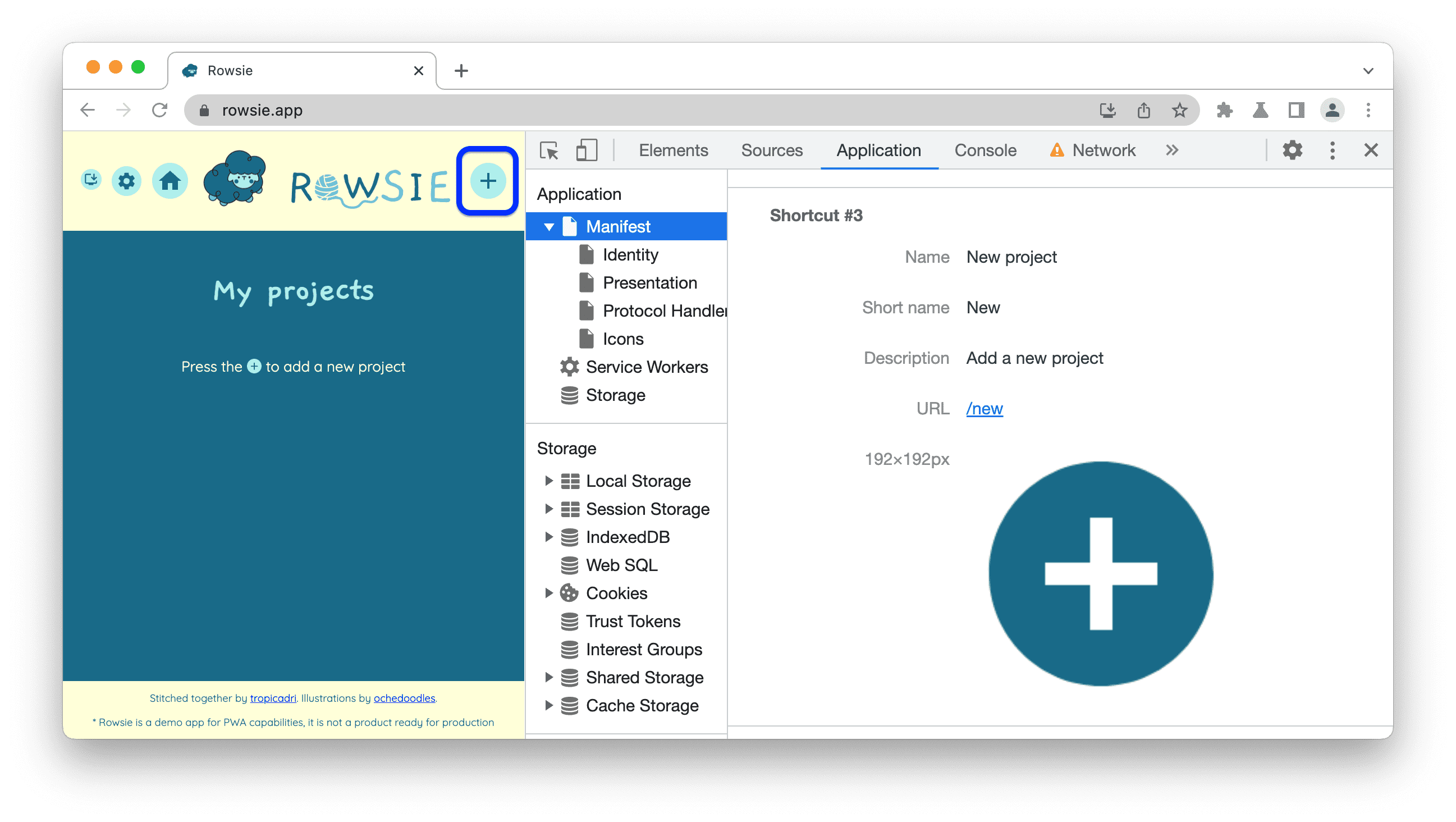Expand the Session Storage tree item
1456x822 pixels.
click(x=548, y=509)
